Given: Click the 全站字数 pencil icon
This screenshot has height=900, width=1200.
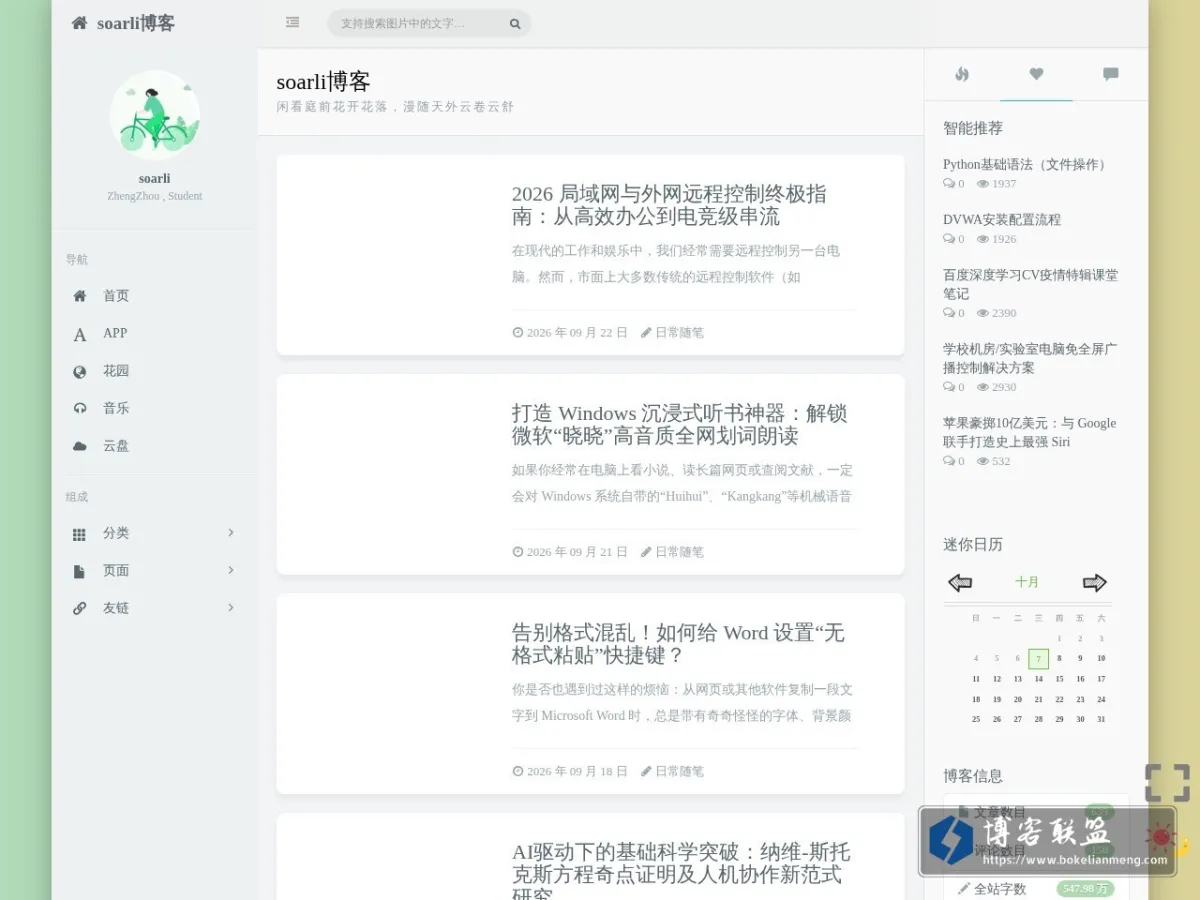Looking at the screenshot, I should 964,888.
